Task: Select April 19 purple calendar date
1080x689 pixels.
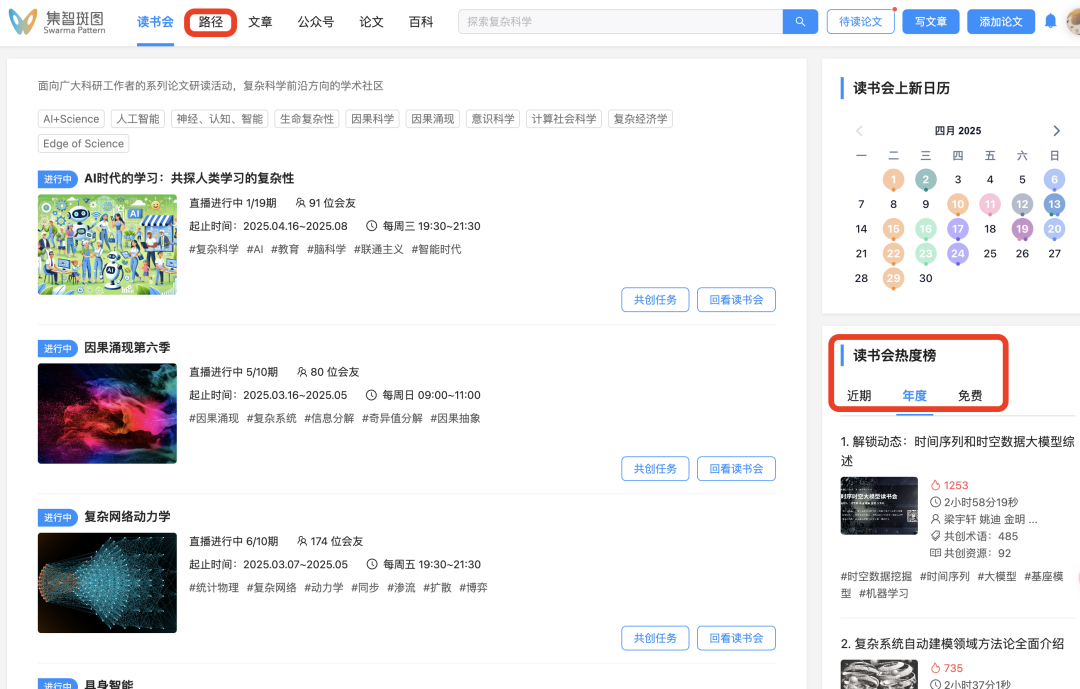Action: tap(1022, 229)
